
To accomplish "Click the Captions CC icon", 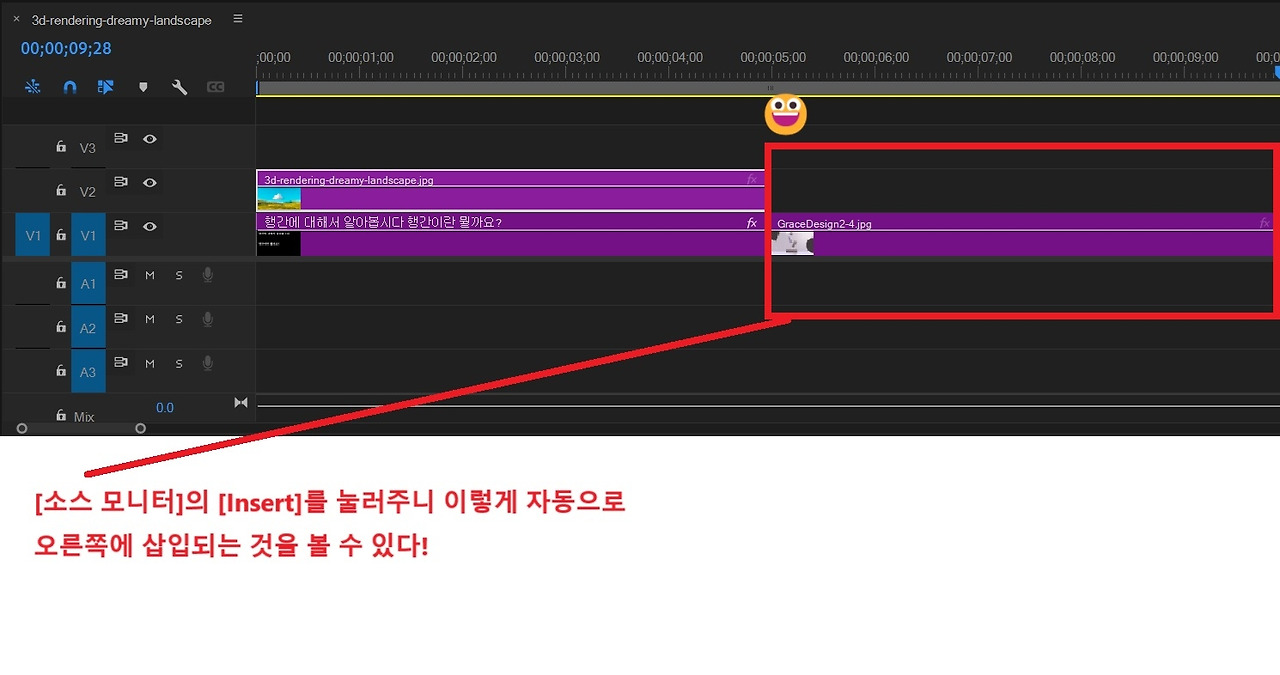I will (x=215, y=87).
